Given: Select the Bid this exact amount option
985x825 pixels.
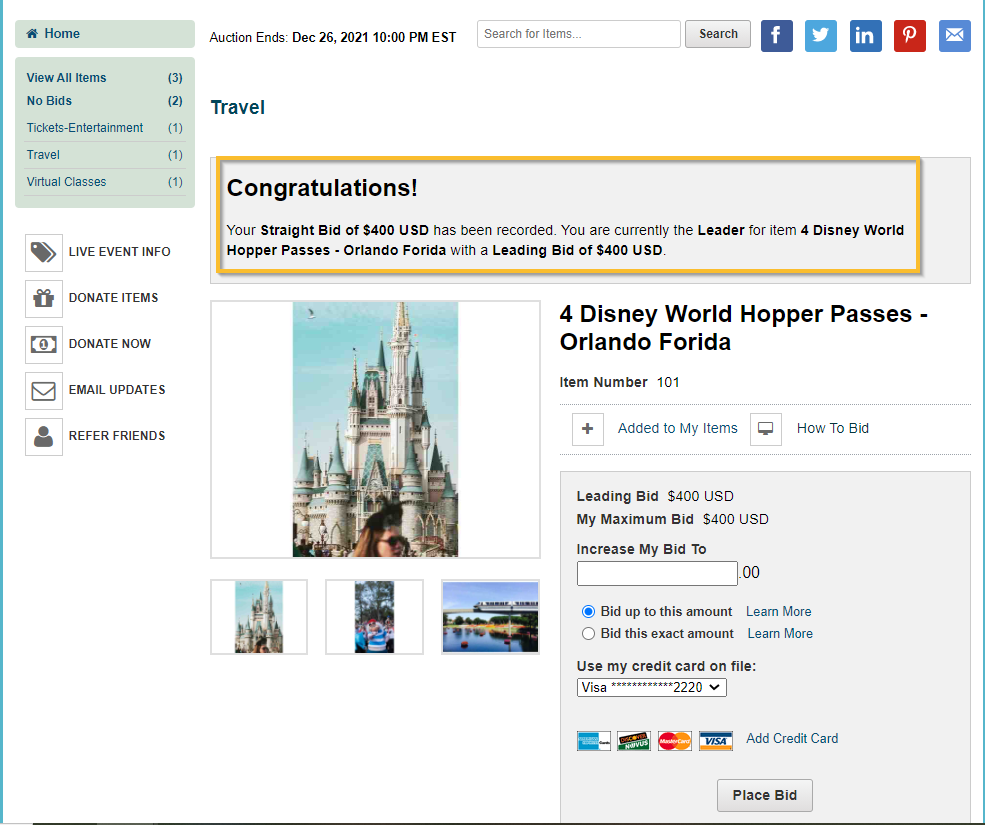Looking at the screenshot, I should click(588, 633).
